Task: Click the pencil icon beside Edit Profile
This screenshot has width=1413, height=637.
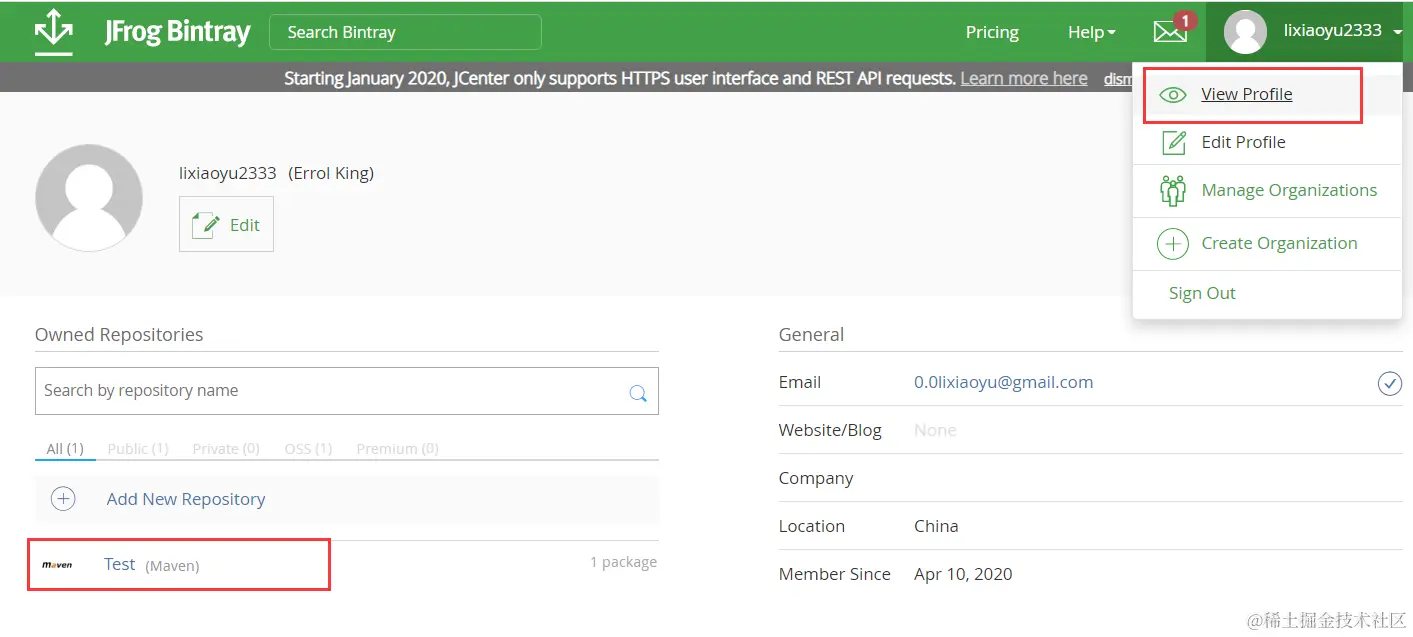Action: coord(1173,142)
